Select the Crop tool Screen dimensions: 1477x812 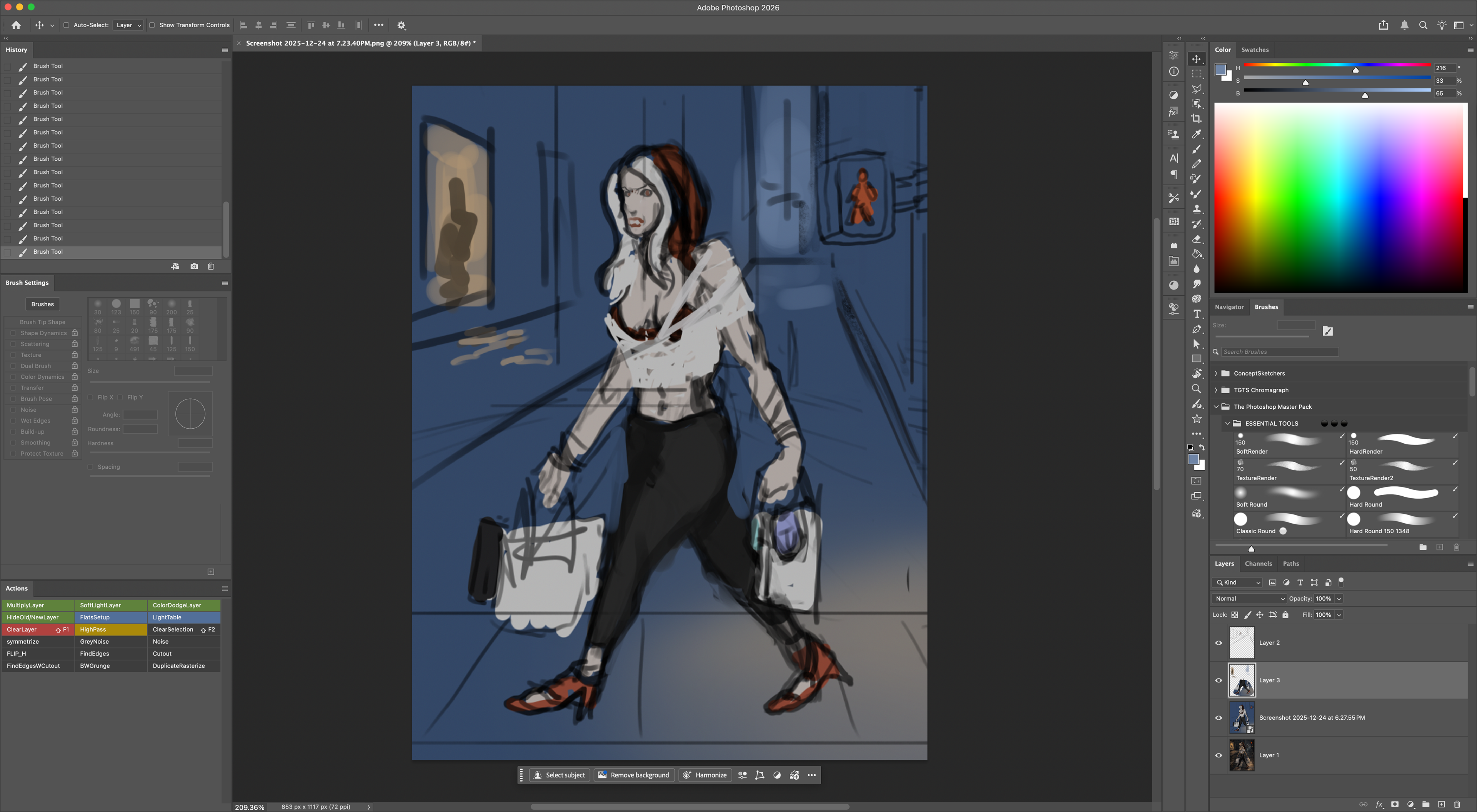point(1197,119)
